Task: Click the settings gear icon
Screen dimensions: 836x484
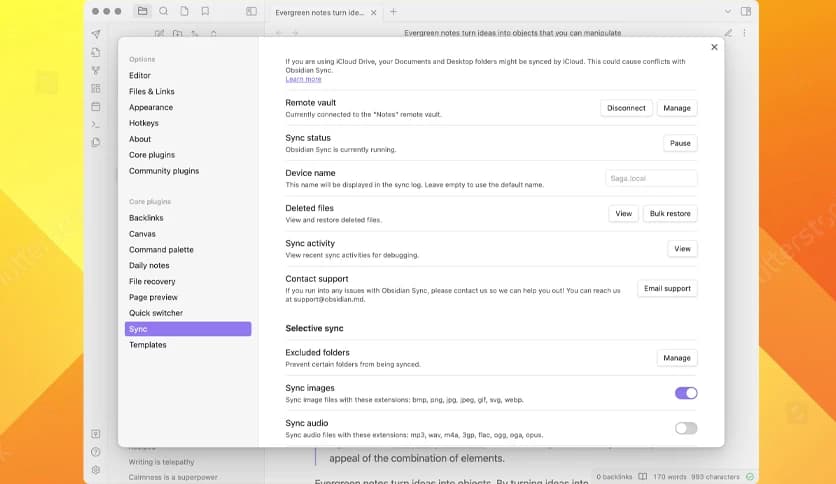Action: [95, 469]
